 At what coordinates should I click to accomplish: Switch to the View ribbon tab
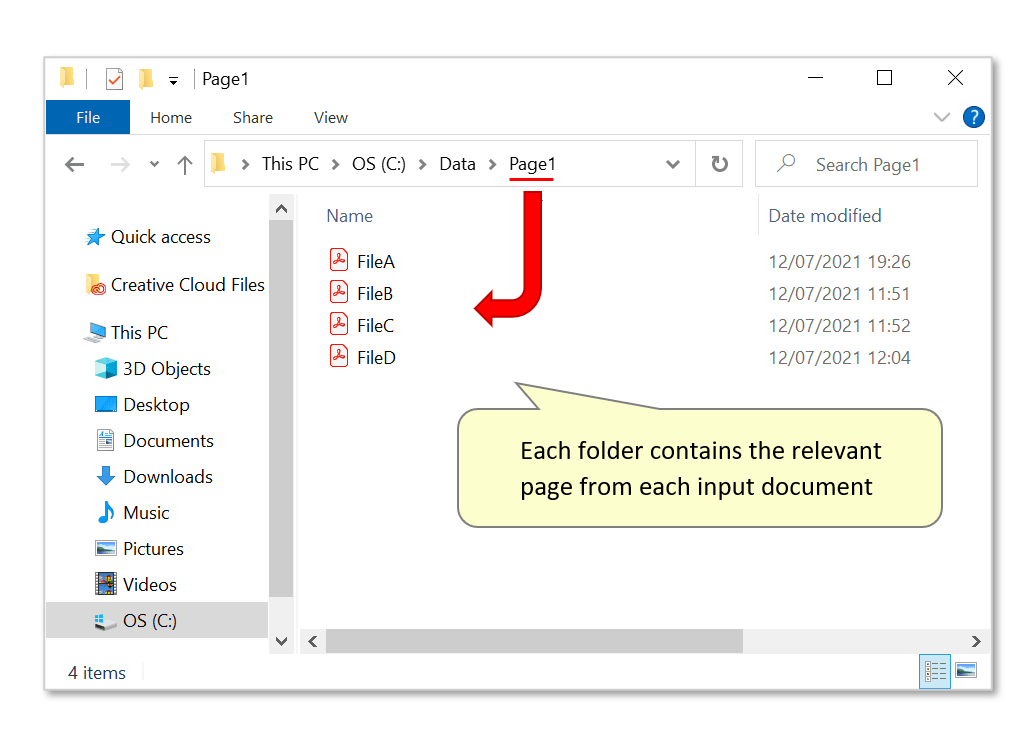(330, 117)
